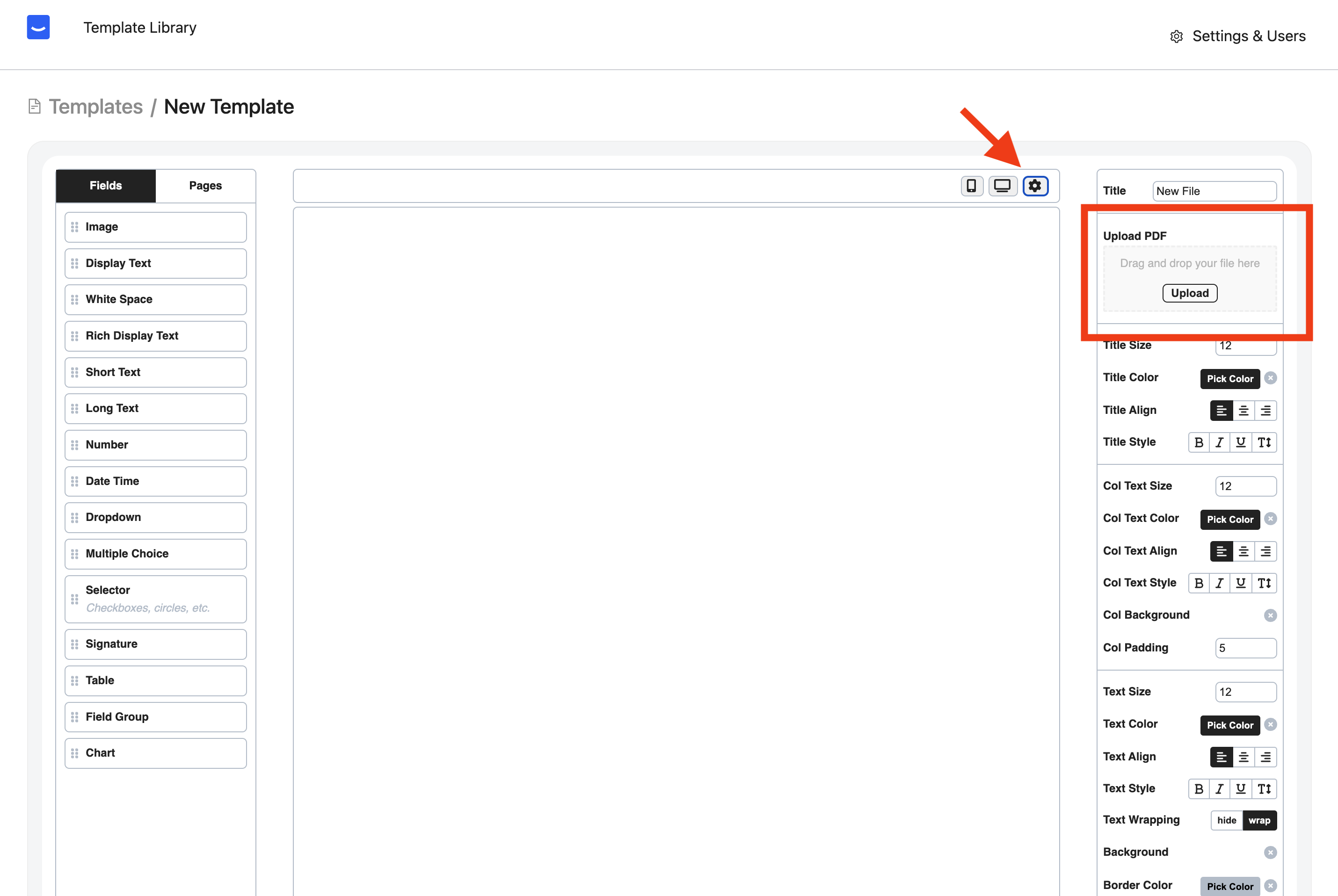This screenshot has height=896, width=1338.
Task: Switch to mobile device preview icon
Action: point(971,186)
